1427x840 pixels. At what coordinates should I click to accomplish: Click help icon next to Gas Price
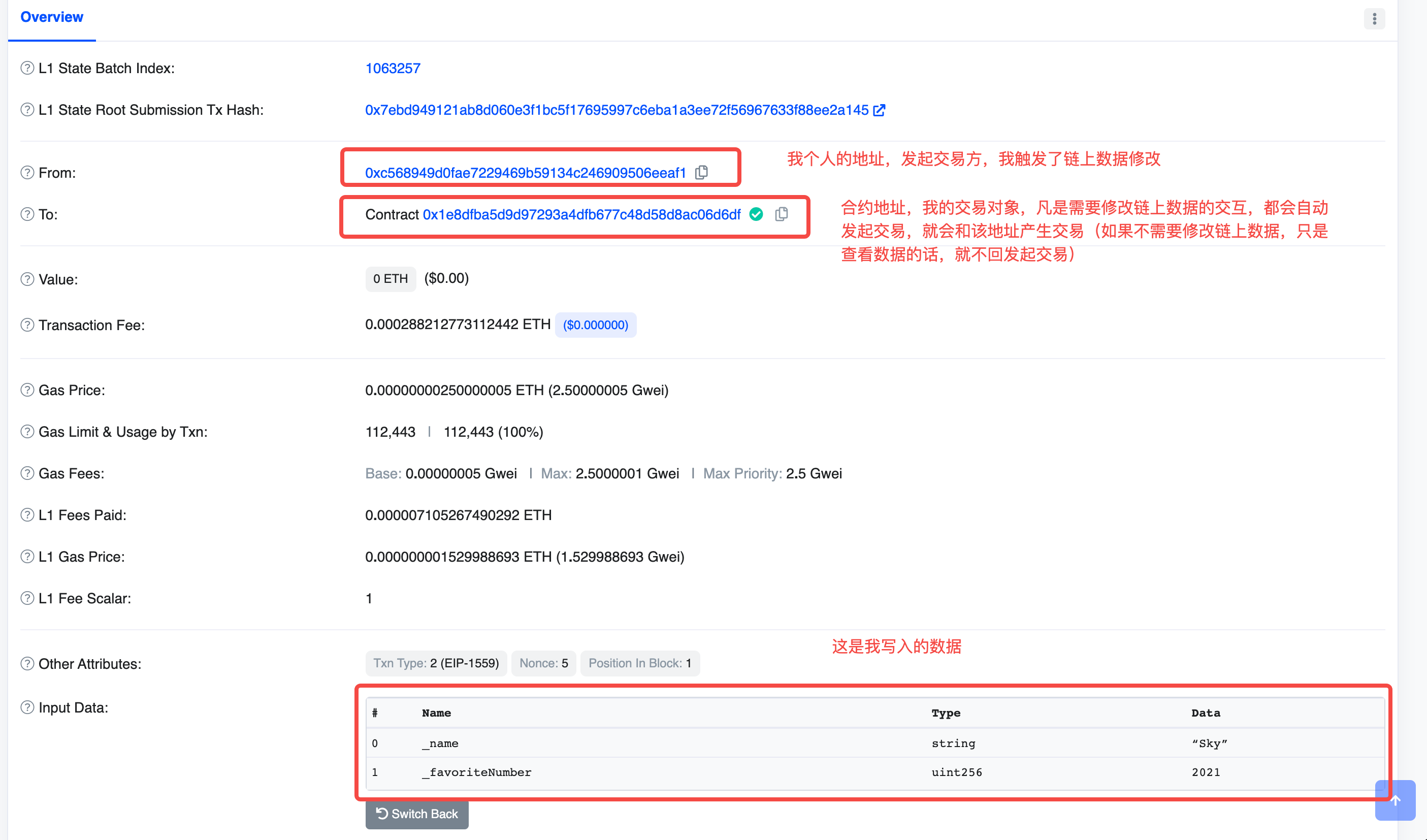pyautogui.click(x=27, y=390)
